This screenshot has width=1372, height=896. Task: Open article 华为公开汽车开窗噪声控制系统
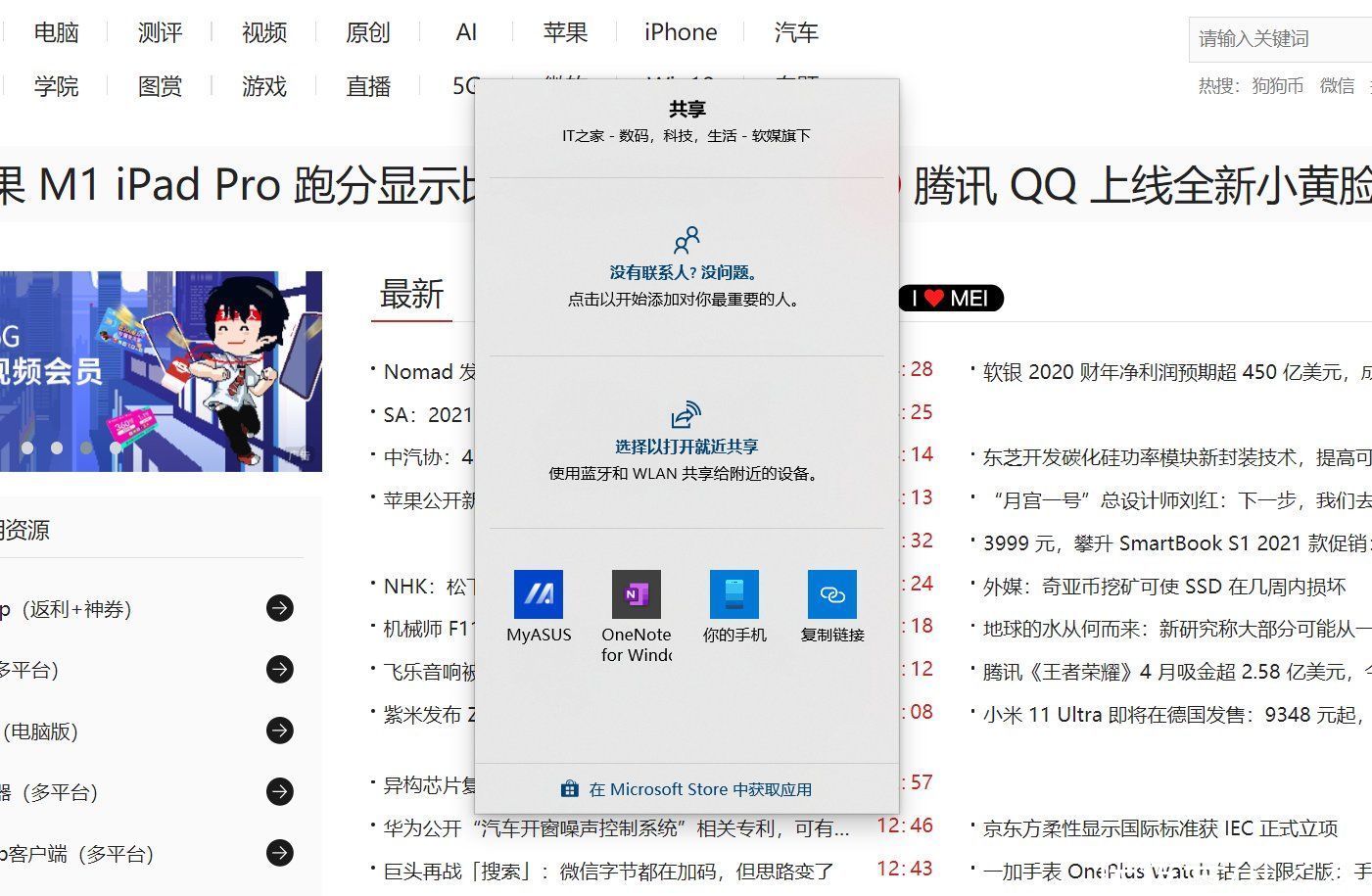616,828
